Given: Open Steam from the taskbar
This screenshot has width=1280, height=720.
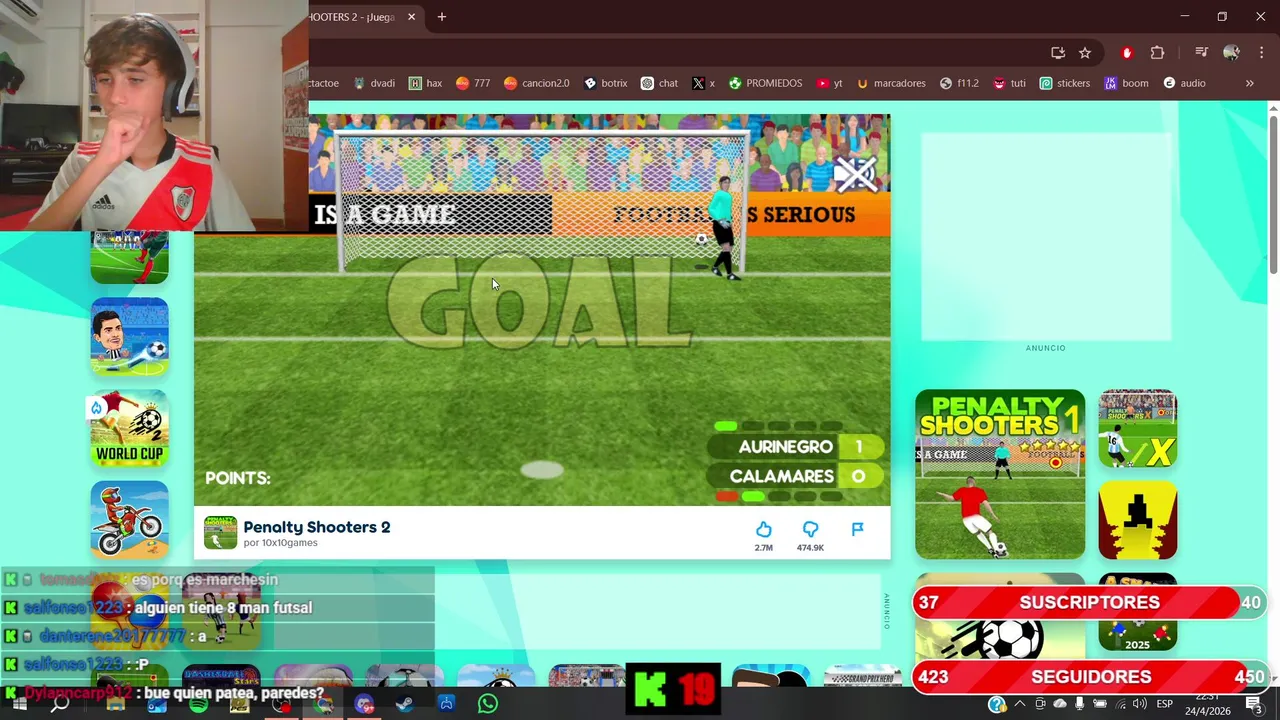Looking at the screenshot, I should tap(404, 704).
